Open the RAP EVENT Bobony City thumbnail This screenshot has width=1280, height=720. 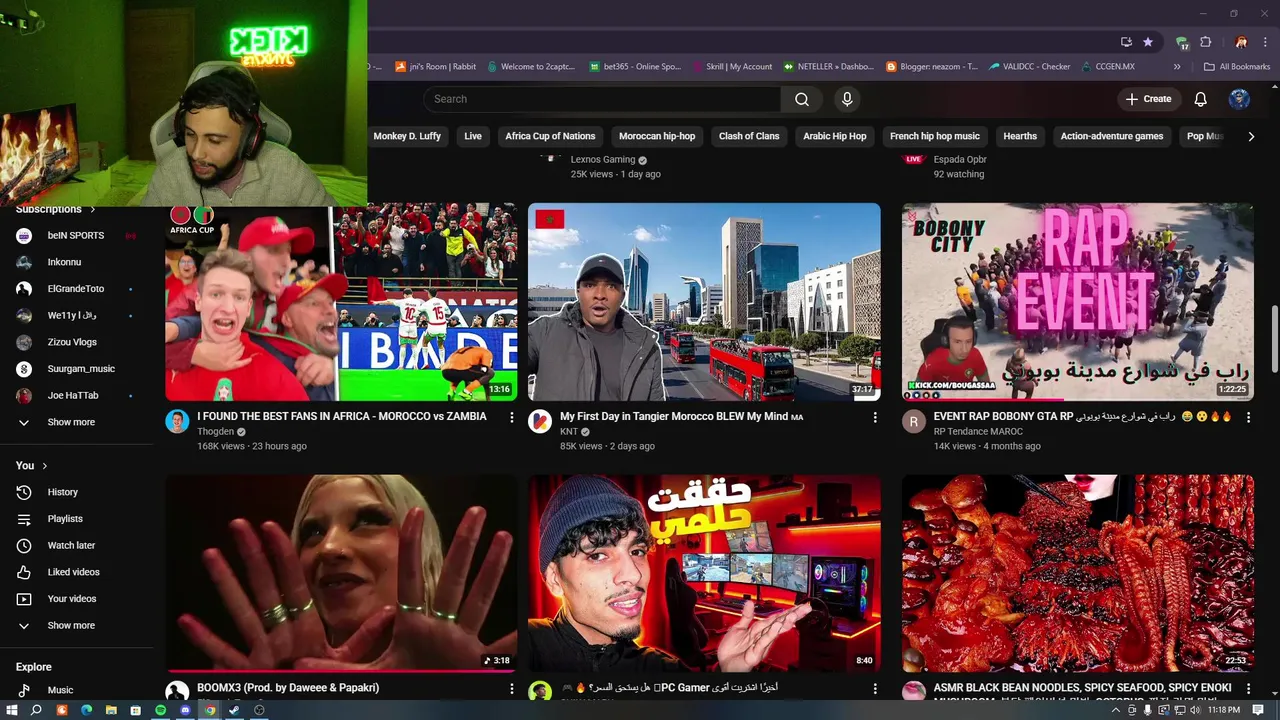pos(1078,302)
